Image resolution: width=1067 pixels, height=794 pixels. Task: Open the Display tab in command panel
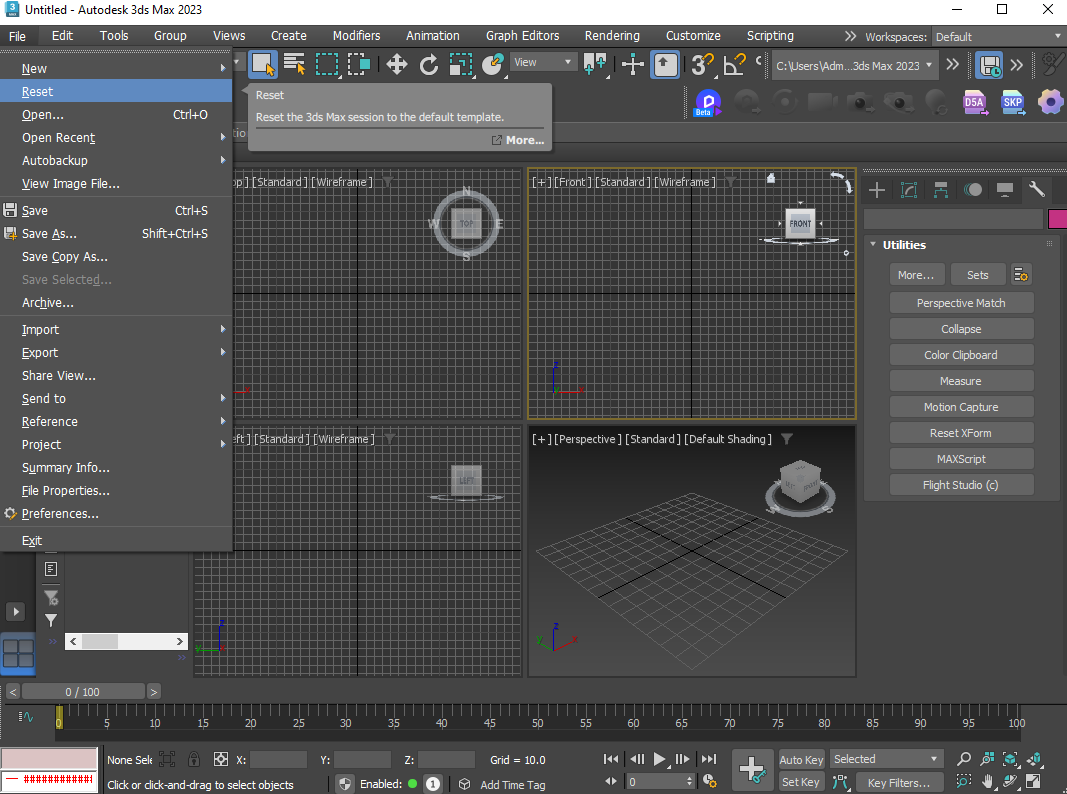[x=1004, y=190]
